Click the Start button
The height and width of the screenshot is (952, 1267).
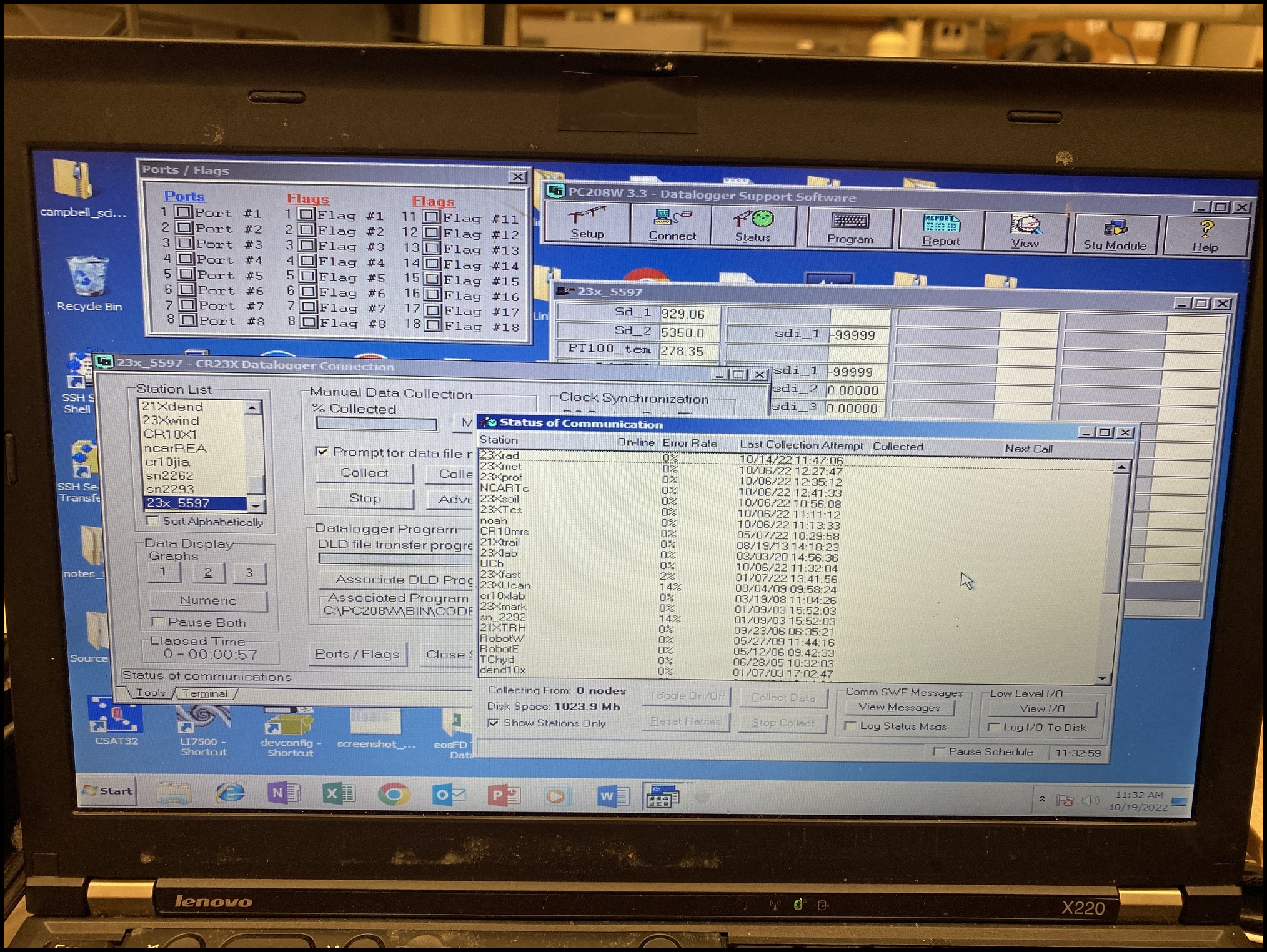[x=107, y=791]
